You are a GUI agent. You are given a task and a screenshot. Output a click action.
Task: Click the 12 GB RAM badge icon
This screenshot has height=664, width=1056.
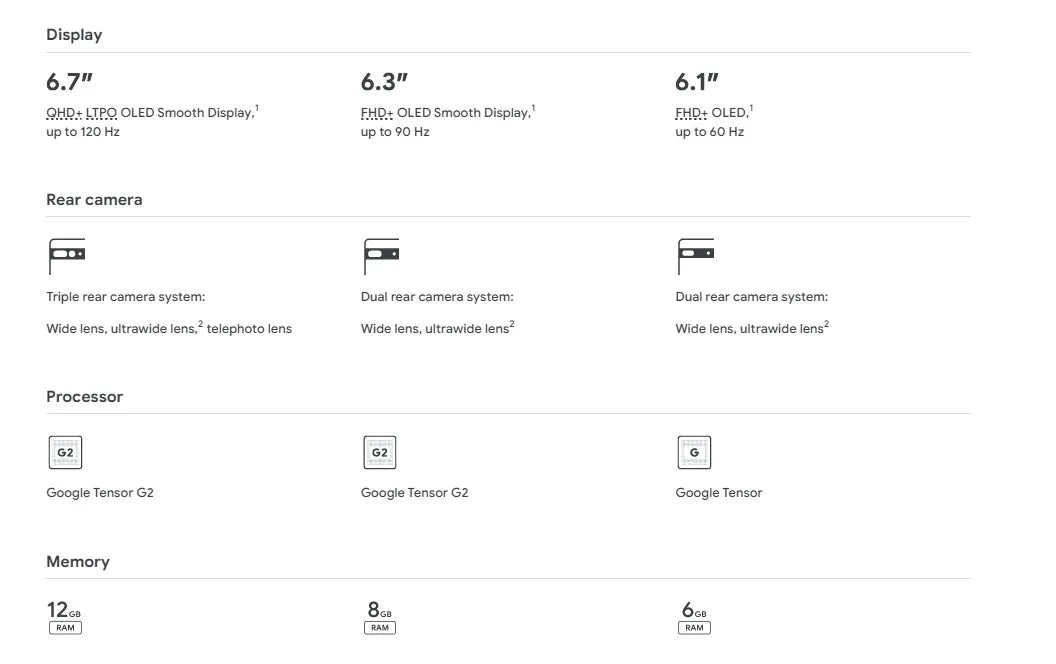coord(65,628)
